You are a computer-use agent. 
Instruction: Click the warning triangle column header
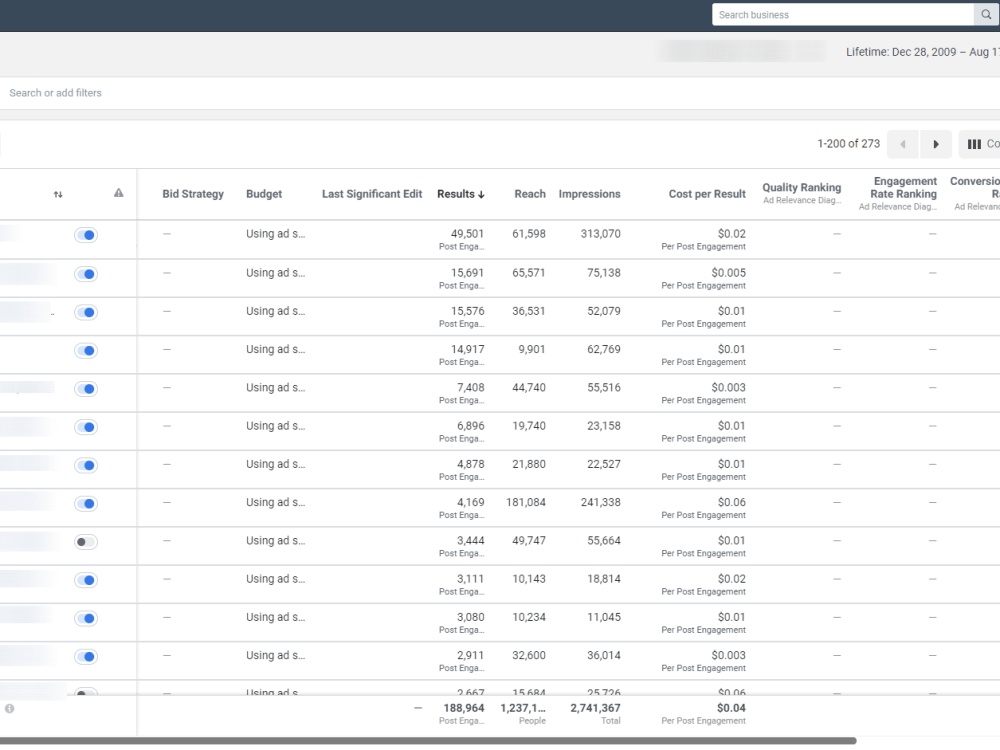click(119, 193)
